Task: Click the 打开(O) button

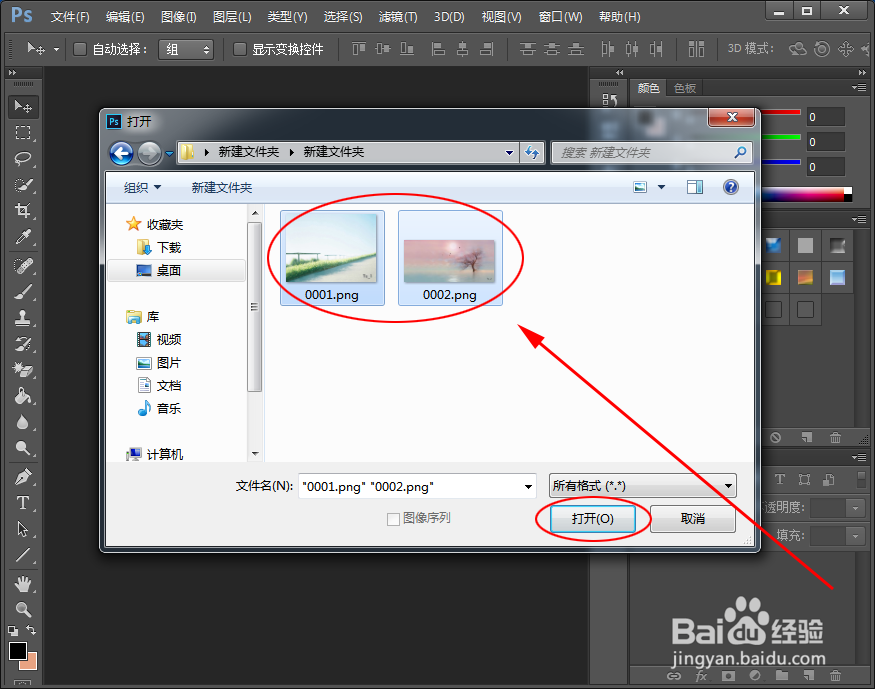Action: (x=593, y=519)
